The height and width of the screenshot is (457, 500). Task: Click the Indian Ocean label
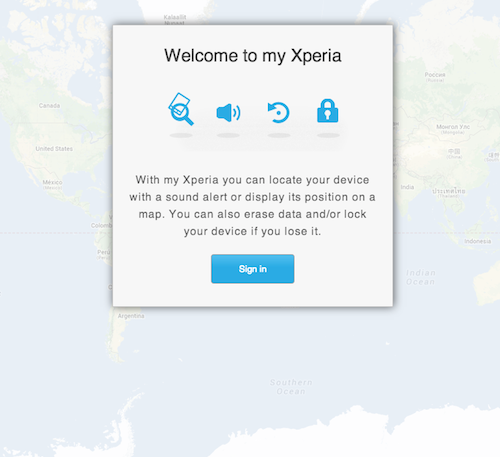(x=421, y=277)
